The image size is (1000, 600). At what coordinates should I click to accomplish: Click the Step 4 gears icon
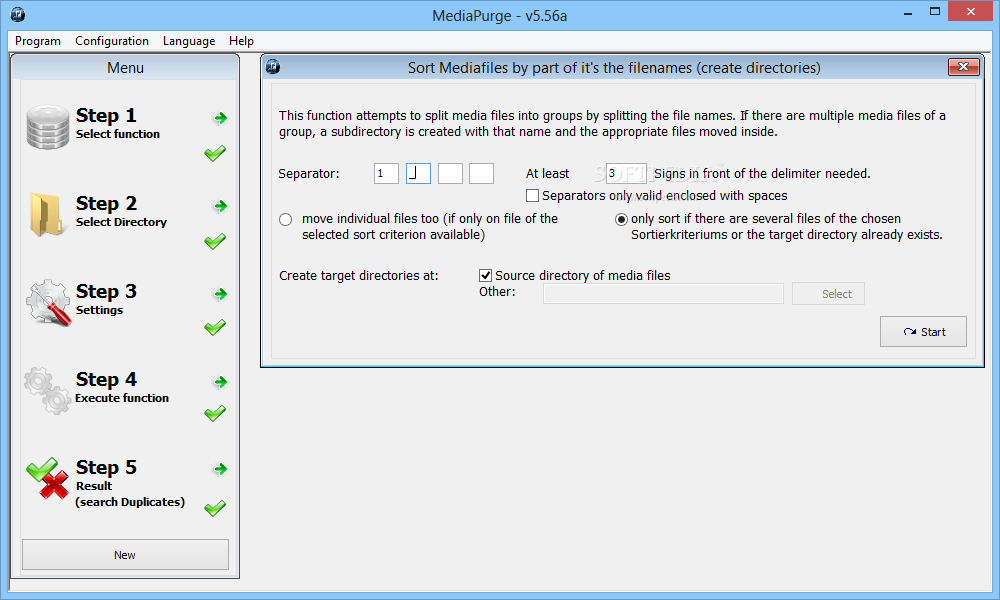click(48, 390)
